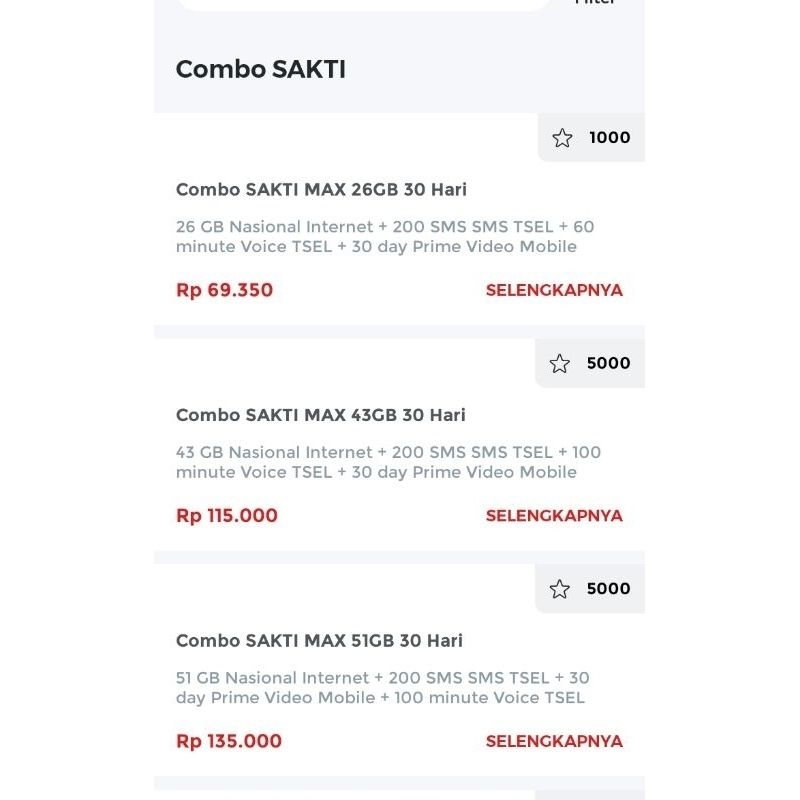The width and height of the screenshot is (800, 800).
Task: Tap the star icon on the 26GB package card
Action: (x=563, y=138)
